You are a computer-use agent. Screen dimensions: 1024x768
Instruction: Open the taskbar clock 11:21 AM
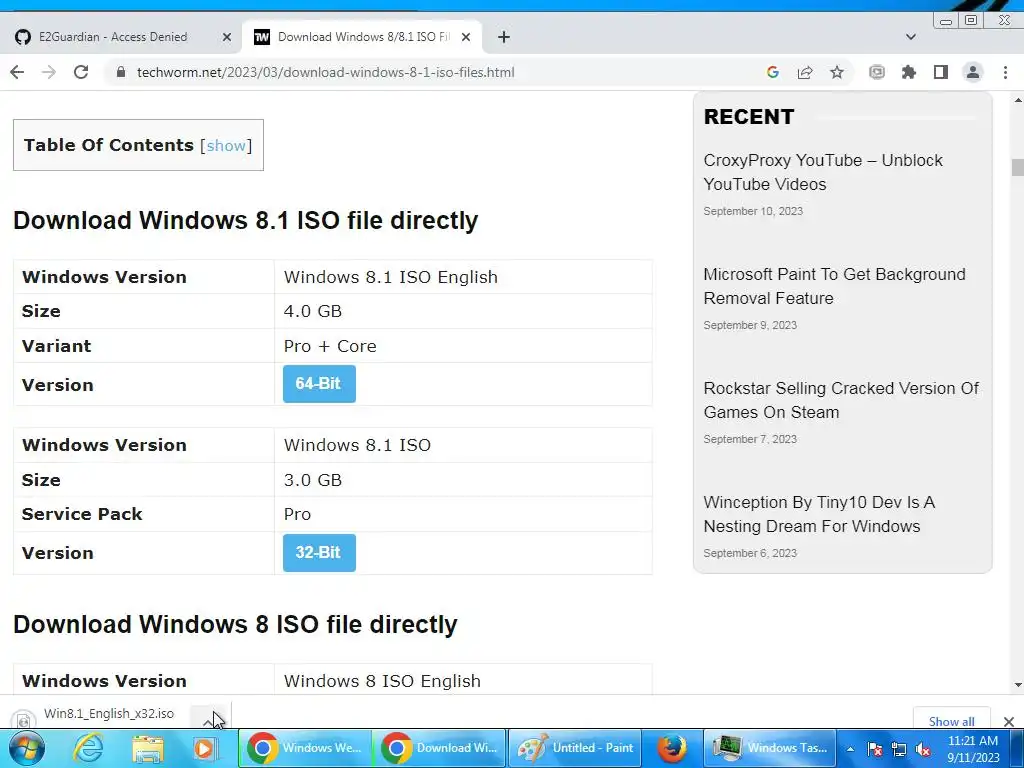[x=973, y=749]
